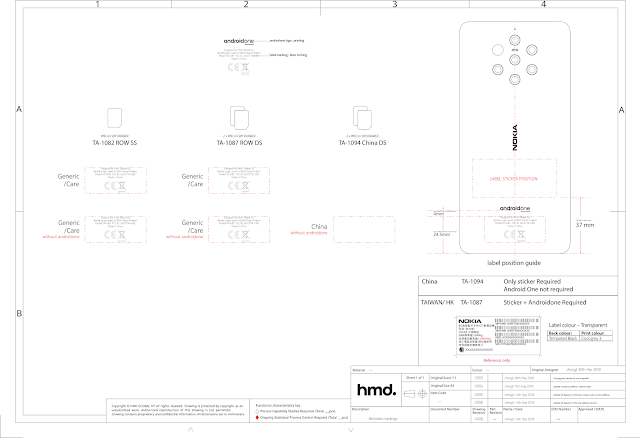Click 'Sticker + Androidone Required' text
640x438 pixels.
pos(545,302)
